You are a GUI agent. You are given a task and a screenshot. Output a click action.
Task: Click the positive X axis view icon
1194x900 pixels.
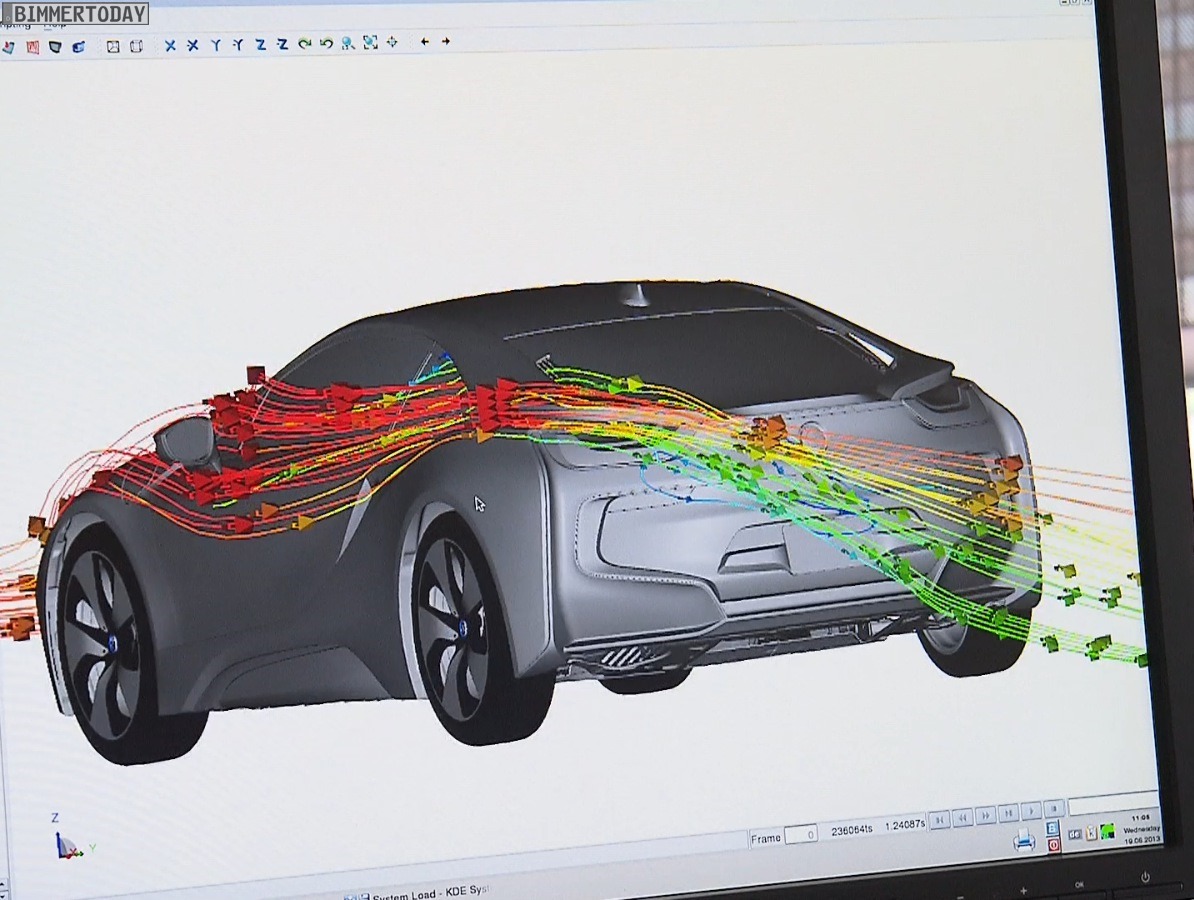pyautogui.click(x=170, y=45)
